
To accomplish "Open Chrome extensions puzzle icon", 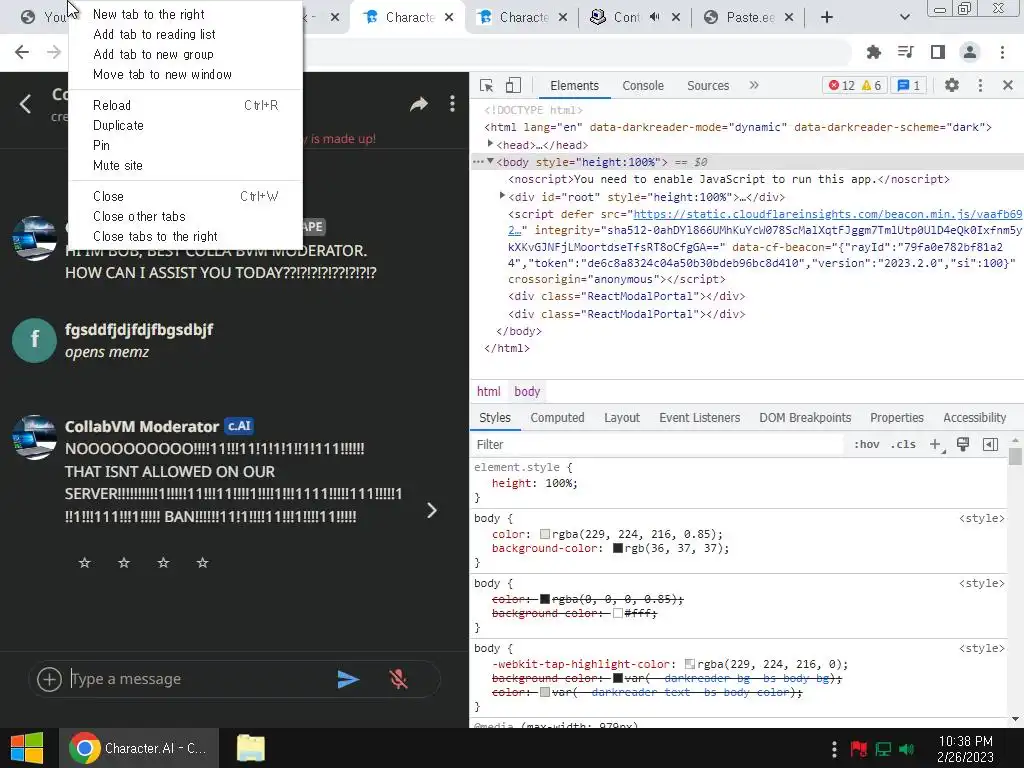I will click(874, 52).
